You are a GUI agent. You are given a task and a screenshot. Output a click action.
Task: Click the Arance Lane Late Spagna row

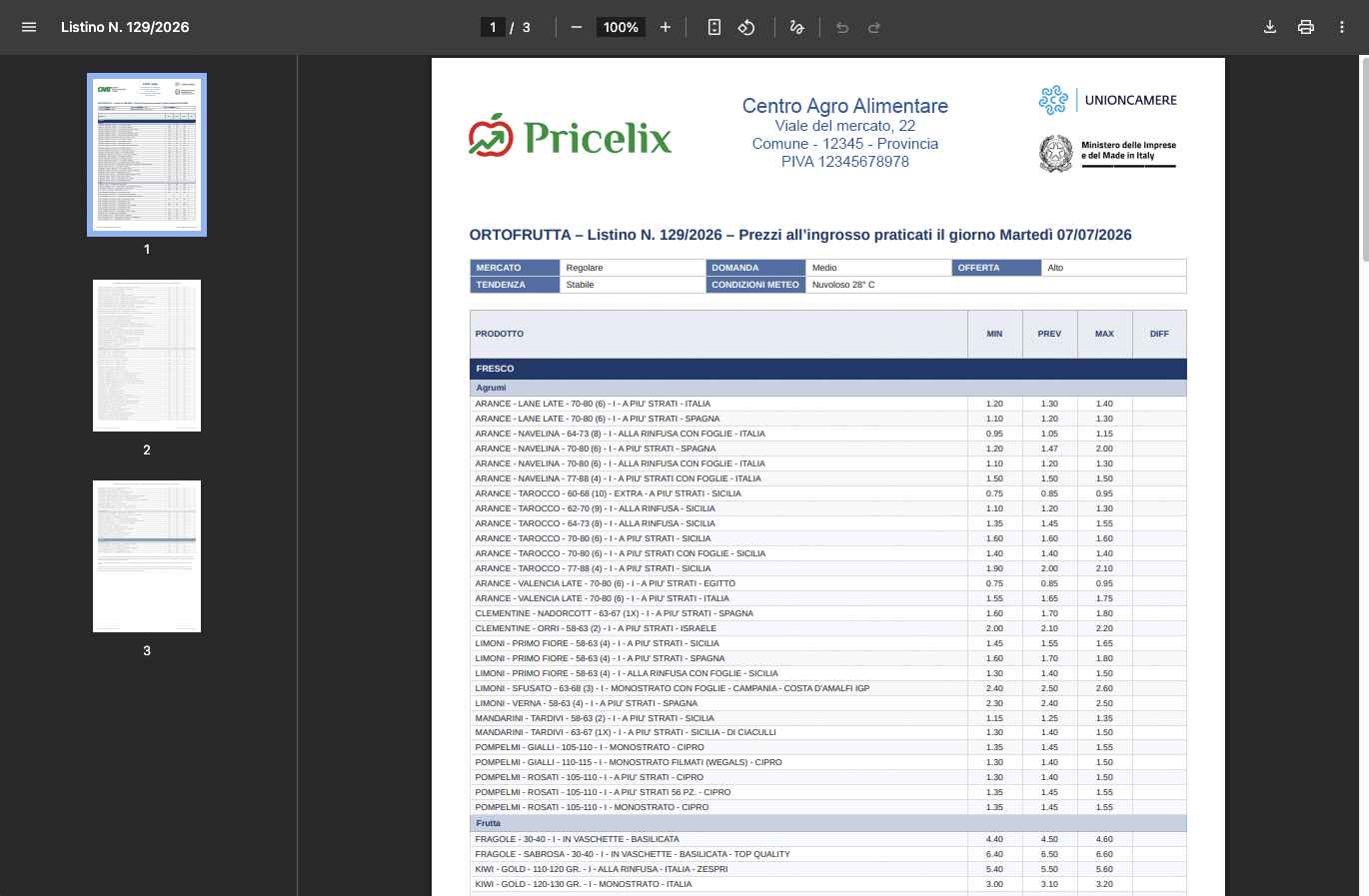828,419
